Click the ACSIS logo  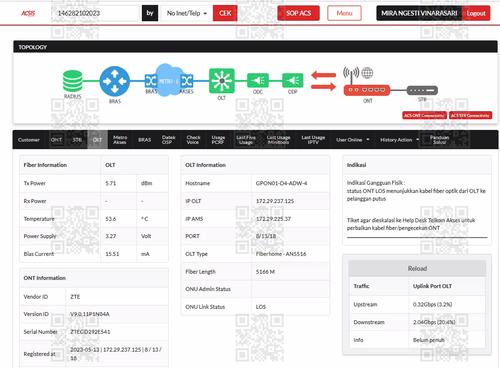point(28,13)
